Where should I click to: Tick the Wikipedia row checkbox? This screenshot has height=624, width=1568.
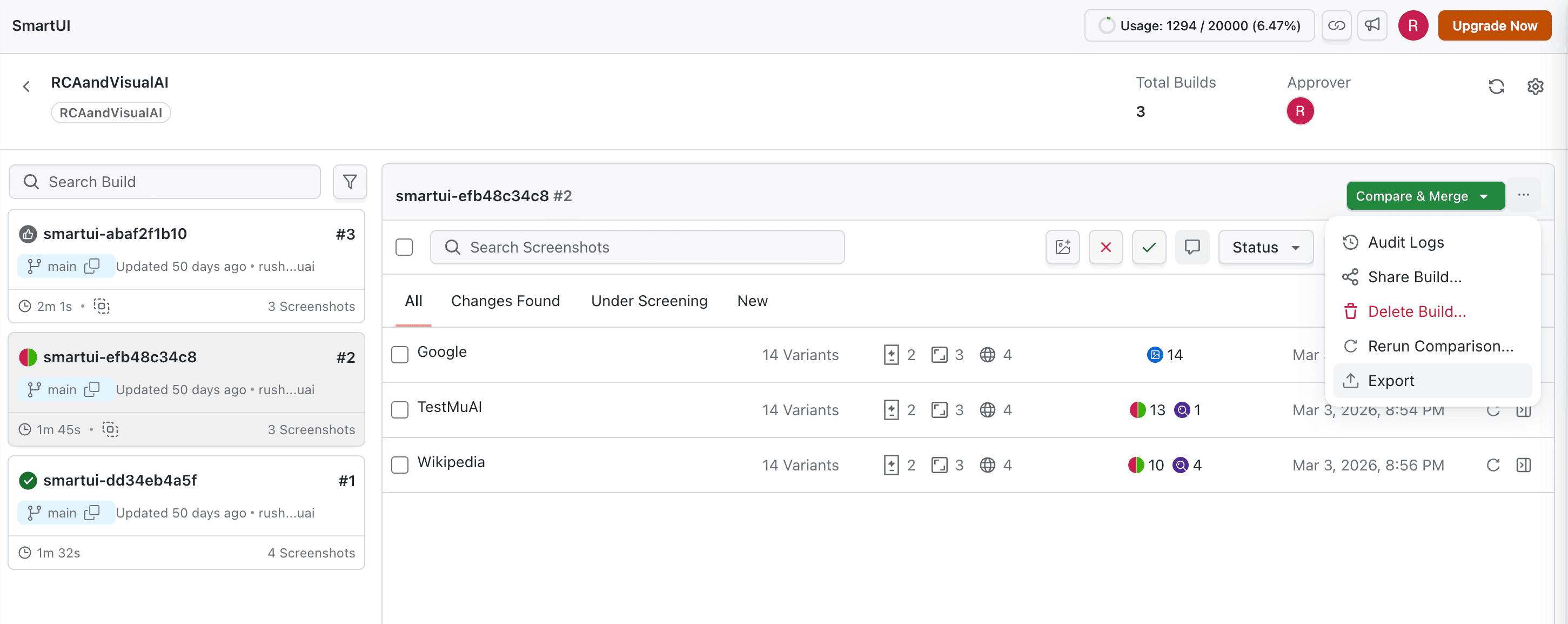400,465
